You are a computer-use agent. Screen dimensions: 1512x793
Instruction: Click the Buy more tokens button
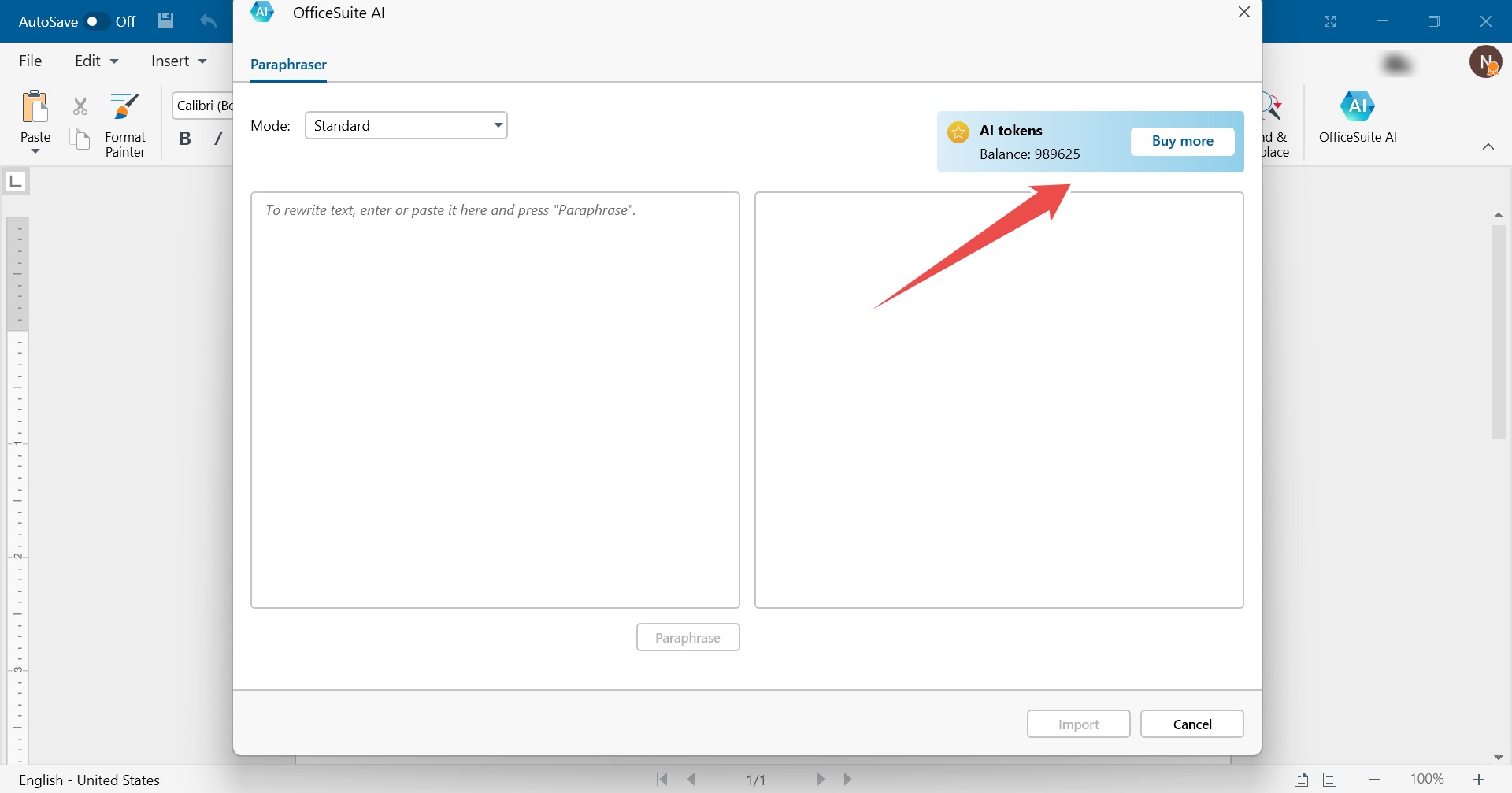[1182, 141]
